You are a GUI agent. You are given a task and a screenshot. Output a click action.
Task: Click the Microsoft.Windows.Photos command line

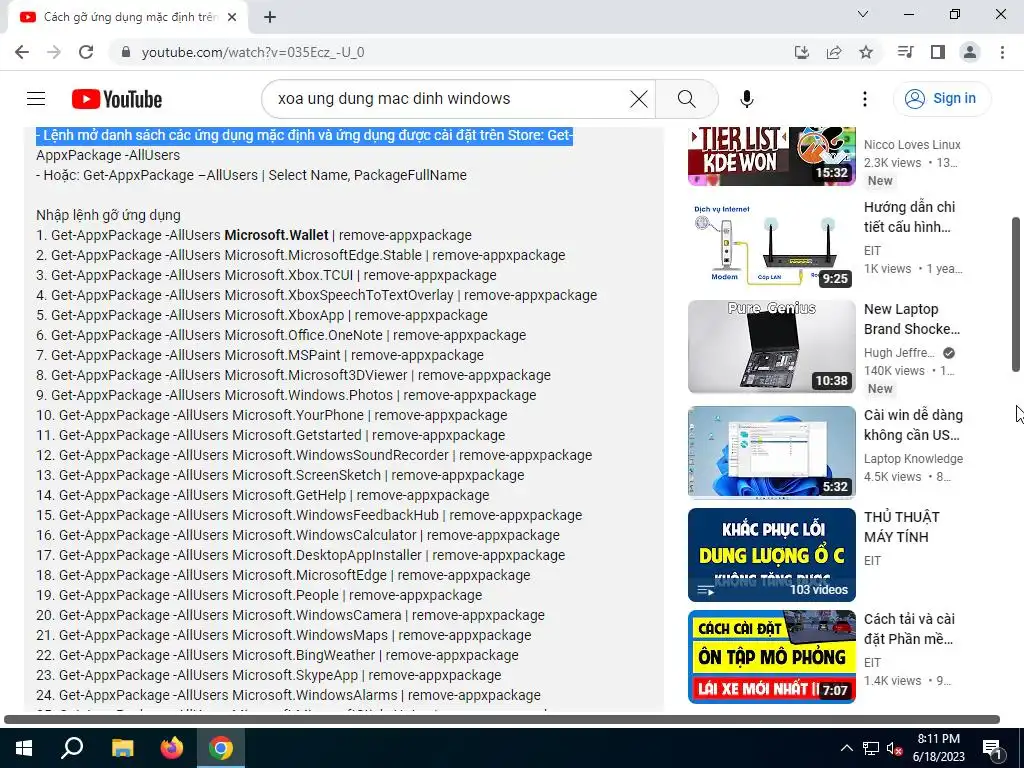[286, 395]
